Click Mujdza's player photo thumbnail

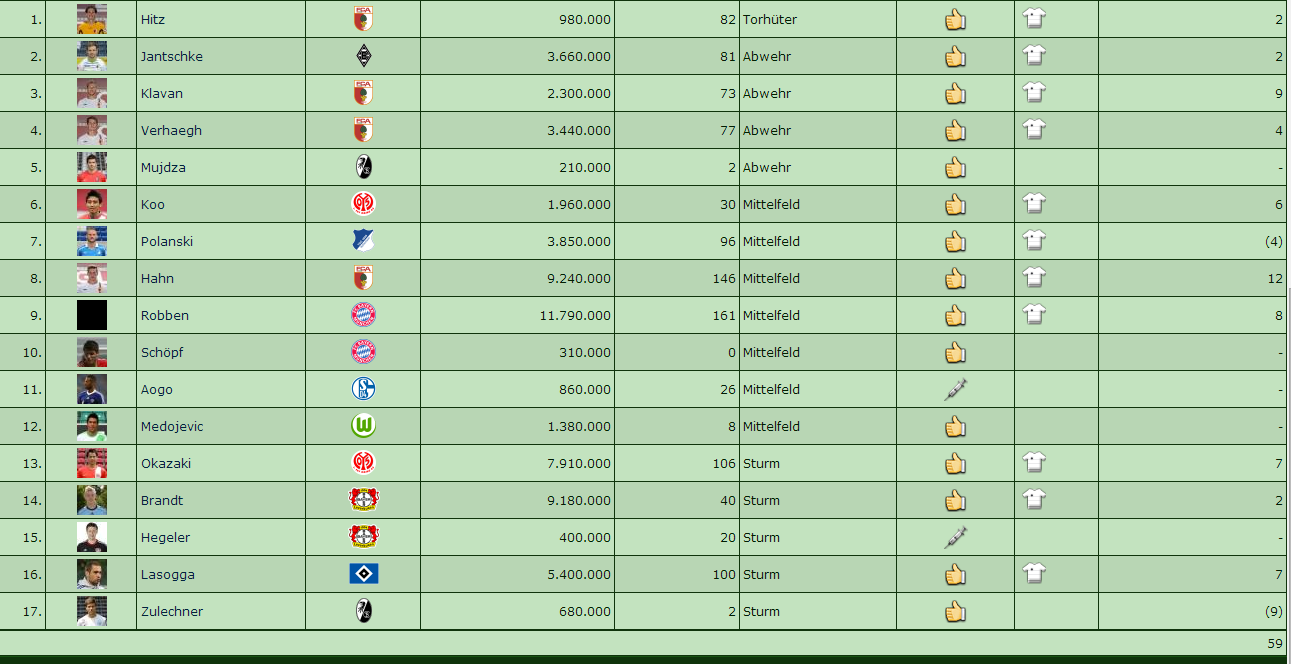(92, 167)
